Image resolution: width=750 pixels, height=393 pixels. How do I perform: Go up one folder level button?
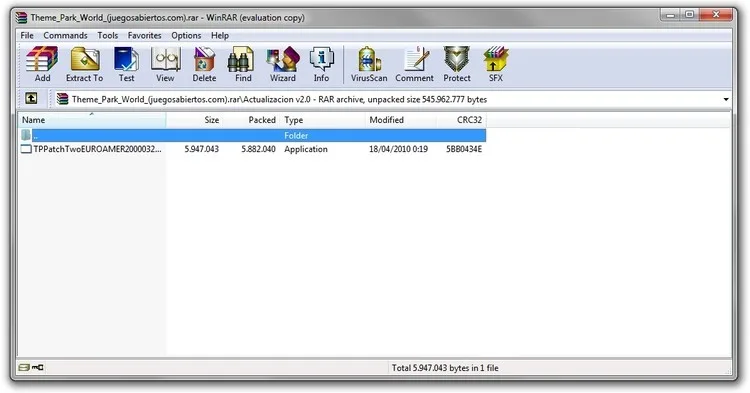(31, 99)
